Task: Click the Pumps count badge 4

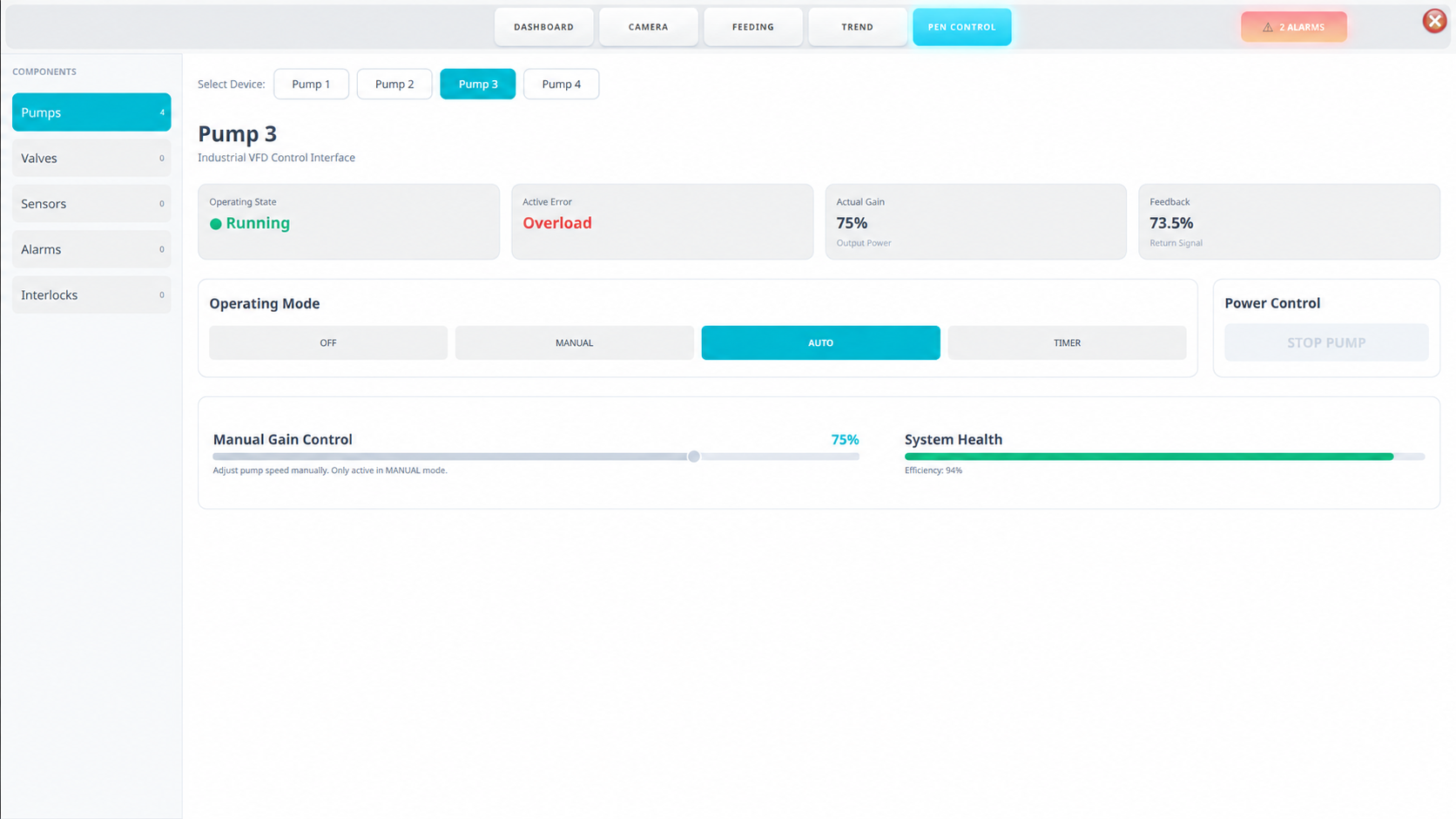Action: pyautogui.click(x=162, y=112)
